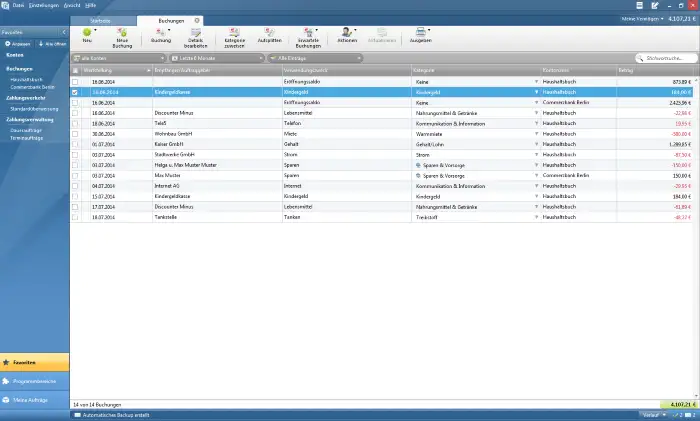This screenshot has width=700, height=421.
Task: Uncheck the selected Kindergeldkasse row checkbox
Action: coord(75,91)
